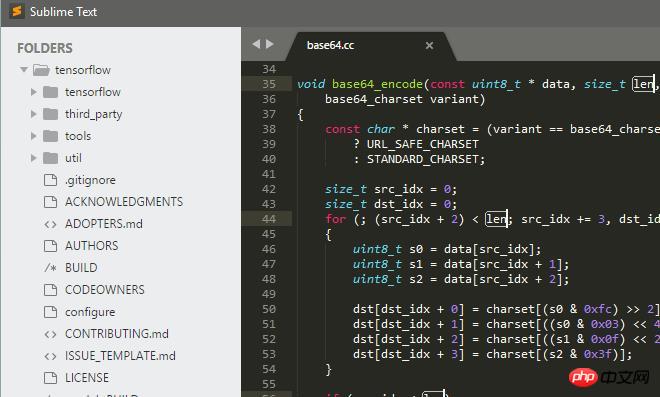Expand the nested tensorflow subfolder
Image resolution: width=660 pixels, height=397 pixels.
click(34, 92)
